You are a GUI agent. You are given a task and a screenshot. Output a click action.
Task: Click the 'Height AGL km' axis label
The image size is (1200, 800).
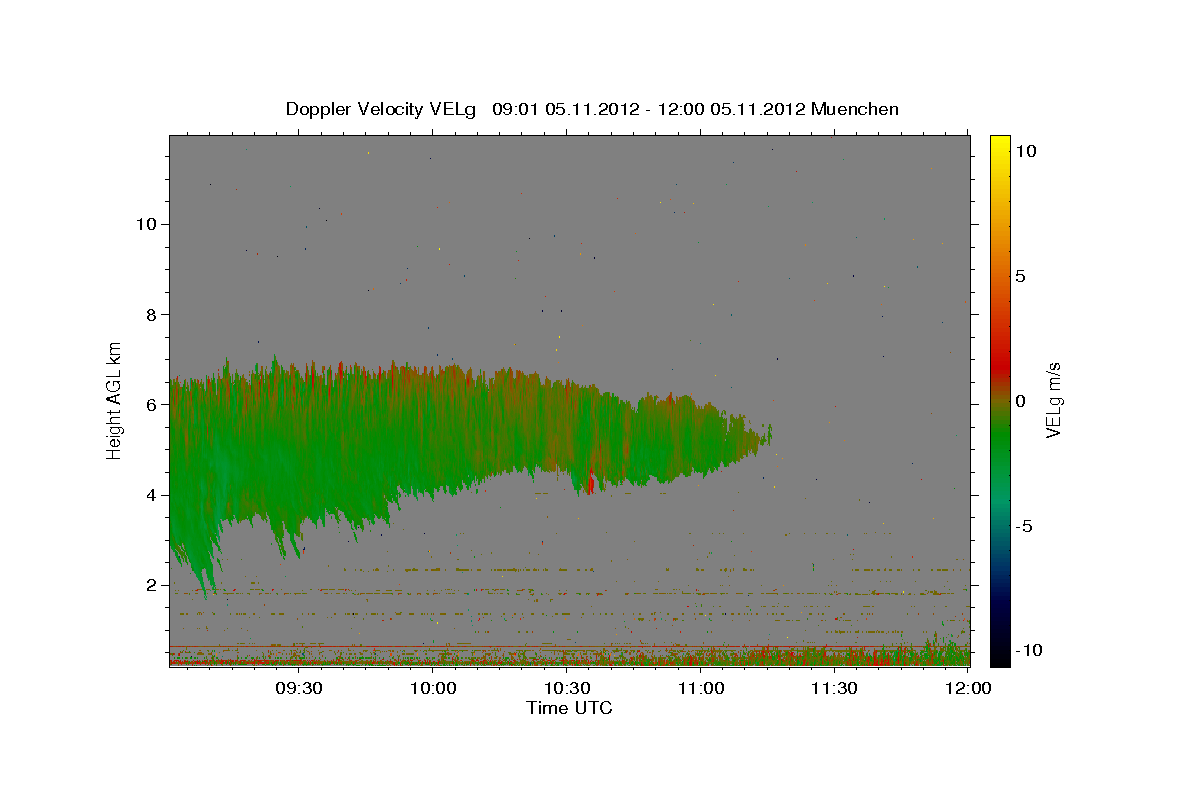[x=115, y=399]
